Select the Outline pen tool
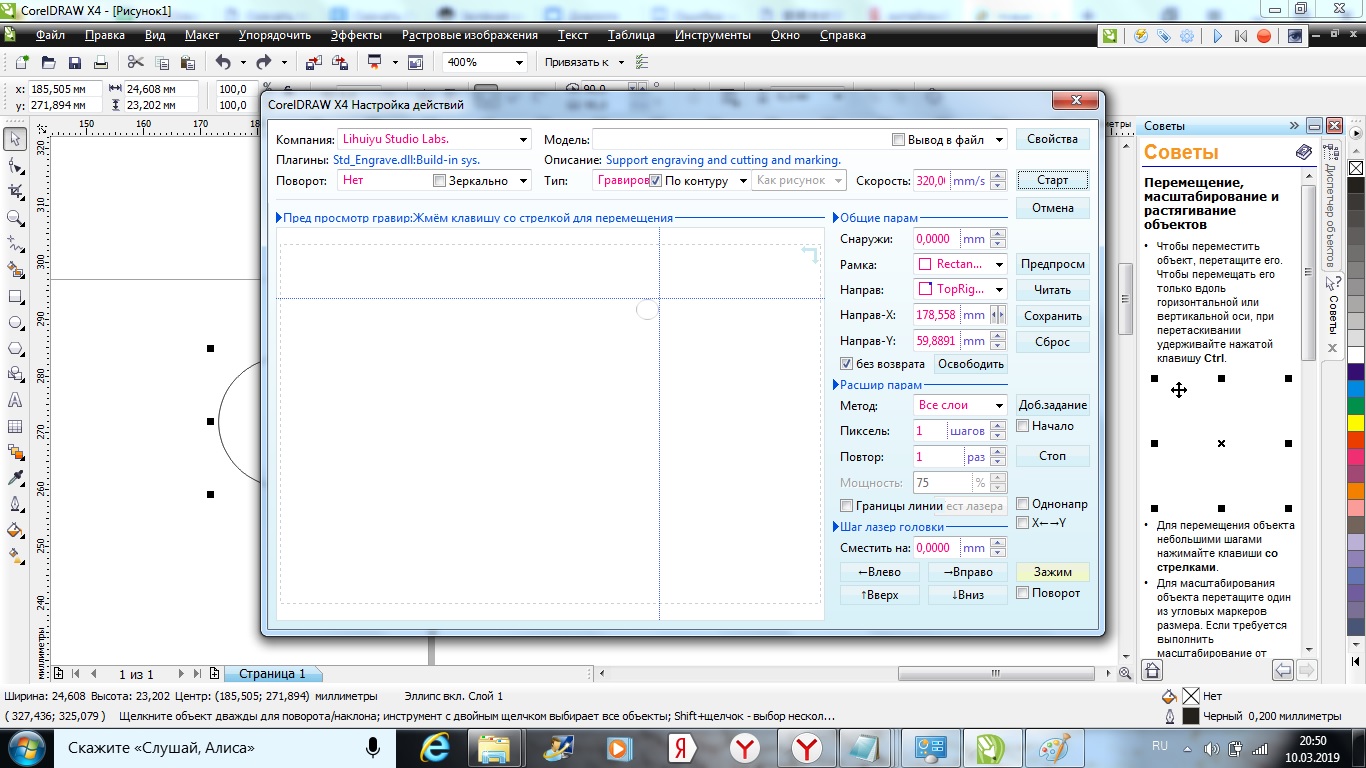Viewport: 1366px width, 768px height. [x=15, y=505]
